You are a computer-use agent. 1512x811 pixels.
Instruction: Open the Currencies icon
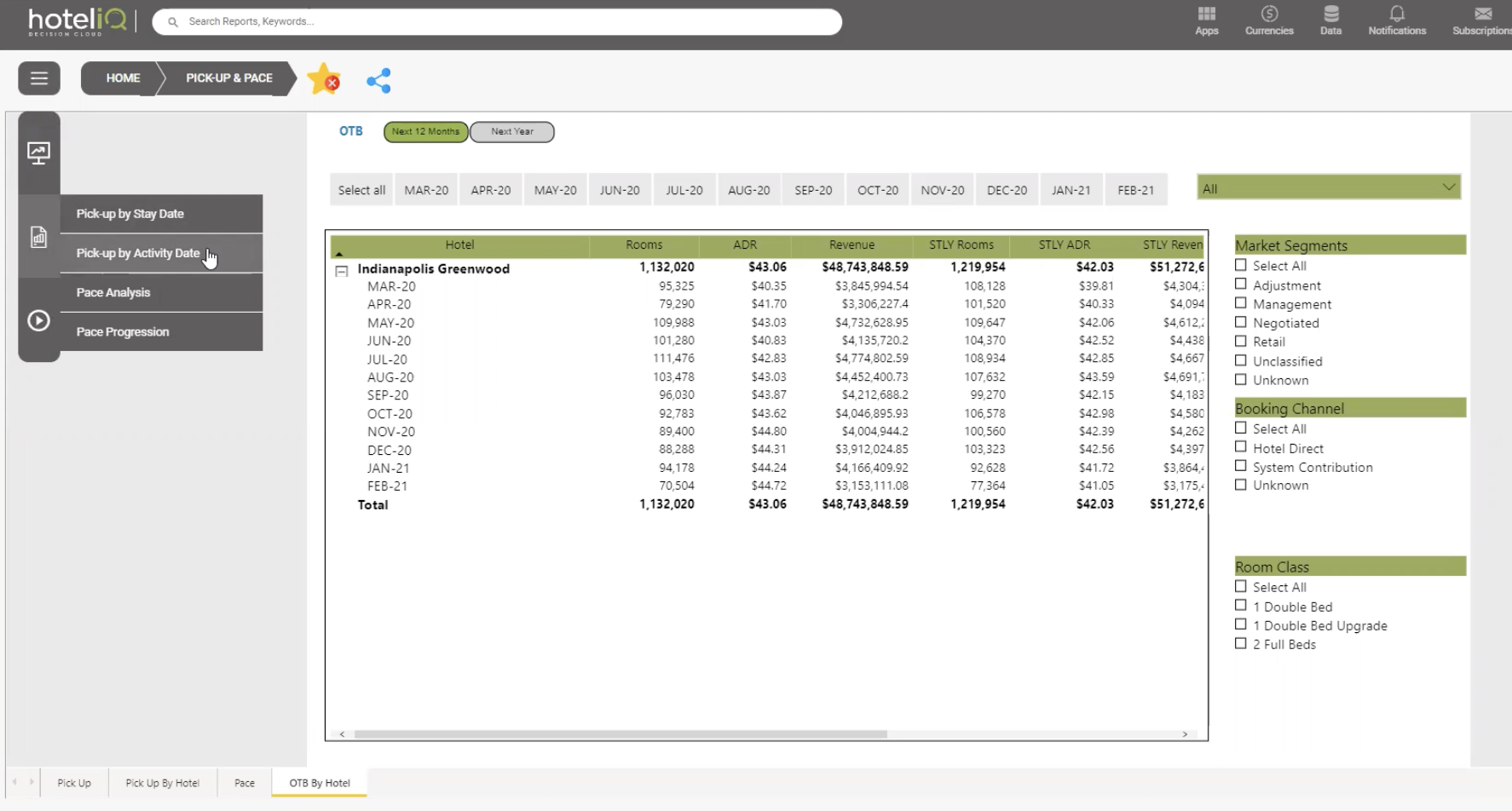[1269, 14]
